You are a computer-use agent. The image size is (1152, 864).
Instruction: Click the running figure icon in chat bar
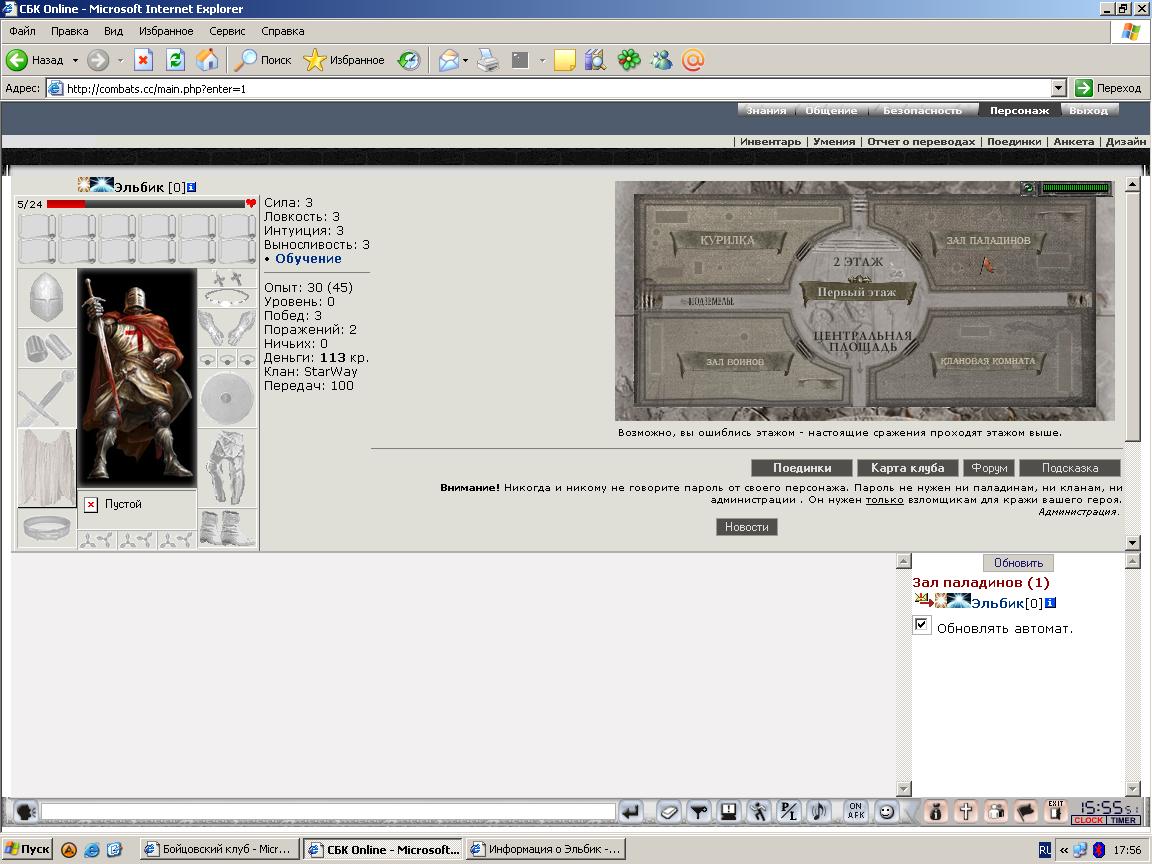758,812
